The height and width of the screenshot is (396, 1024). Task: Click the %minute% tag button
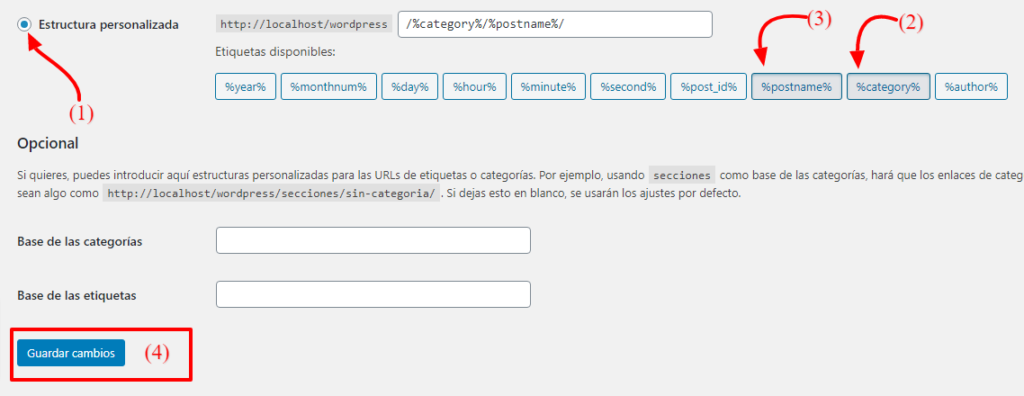(548, 86)
